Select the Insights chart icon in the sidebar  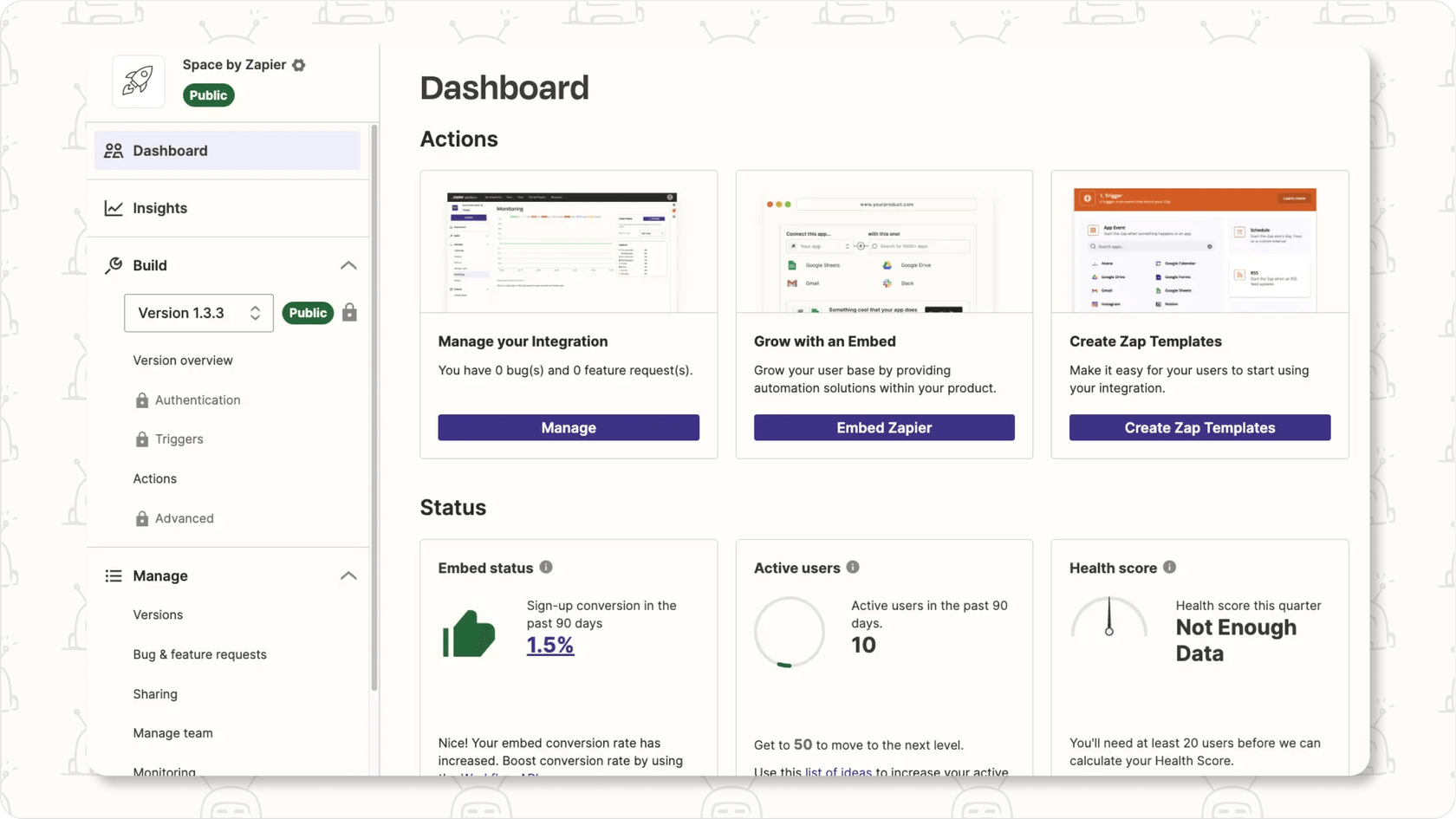point(114,208)
